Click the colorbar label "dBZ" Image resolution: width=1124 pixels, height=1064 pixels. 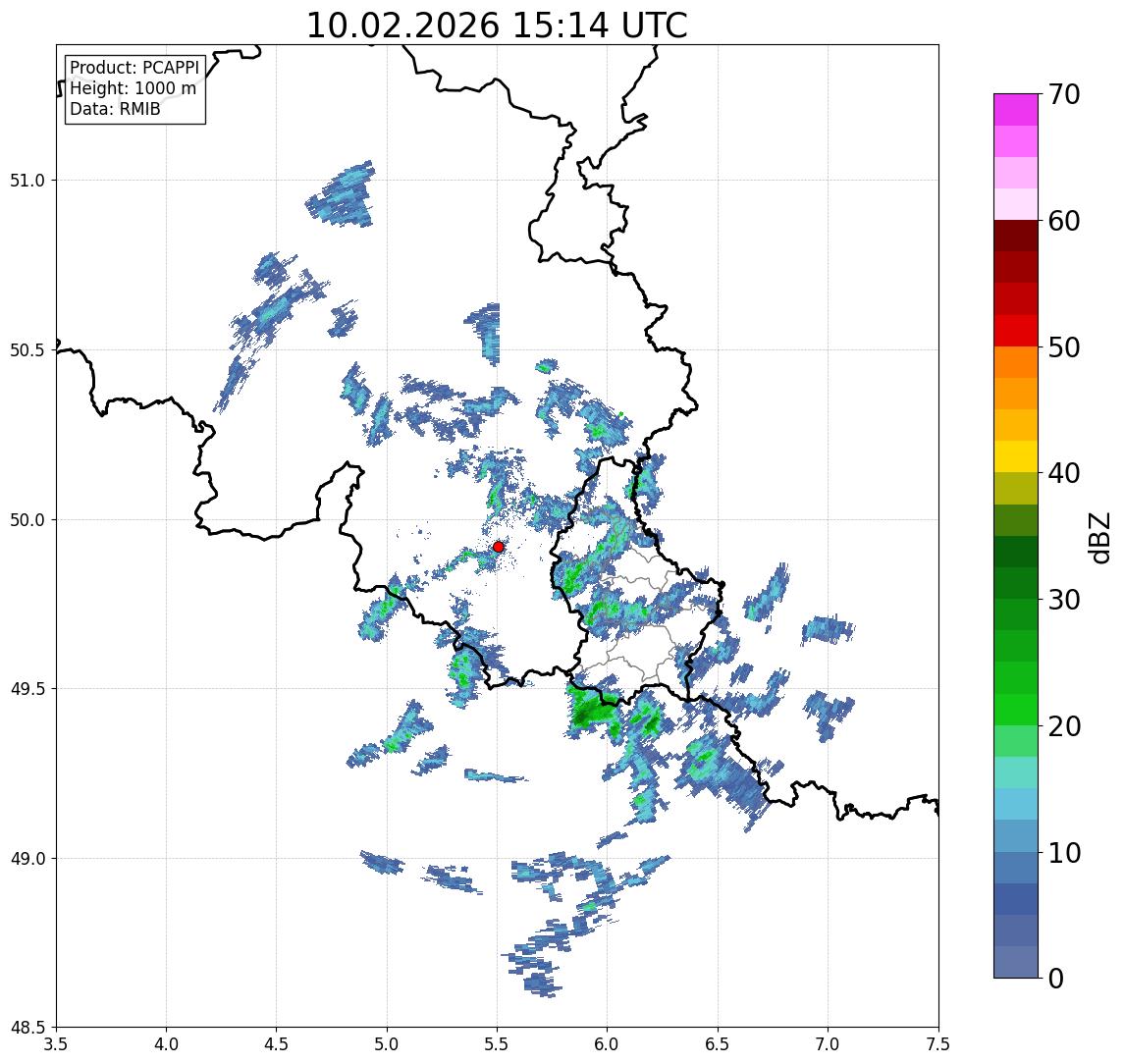pos(1098,537)
